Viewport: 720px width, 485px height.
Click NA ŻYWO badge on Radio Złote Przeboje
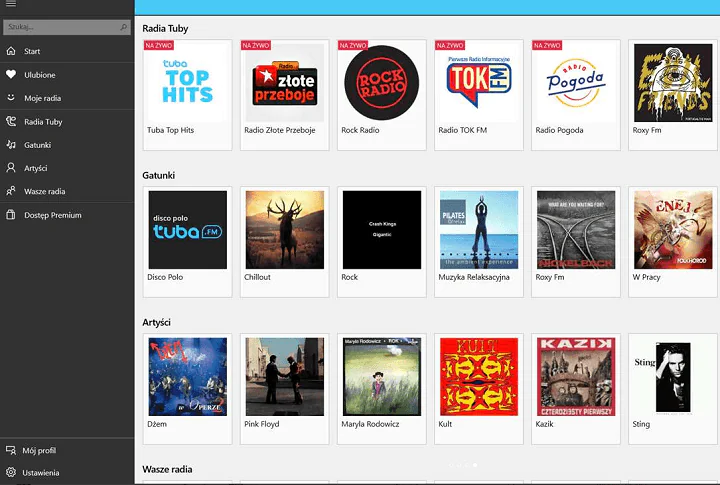(x=256, y=45)
